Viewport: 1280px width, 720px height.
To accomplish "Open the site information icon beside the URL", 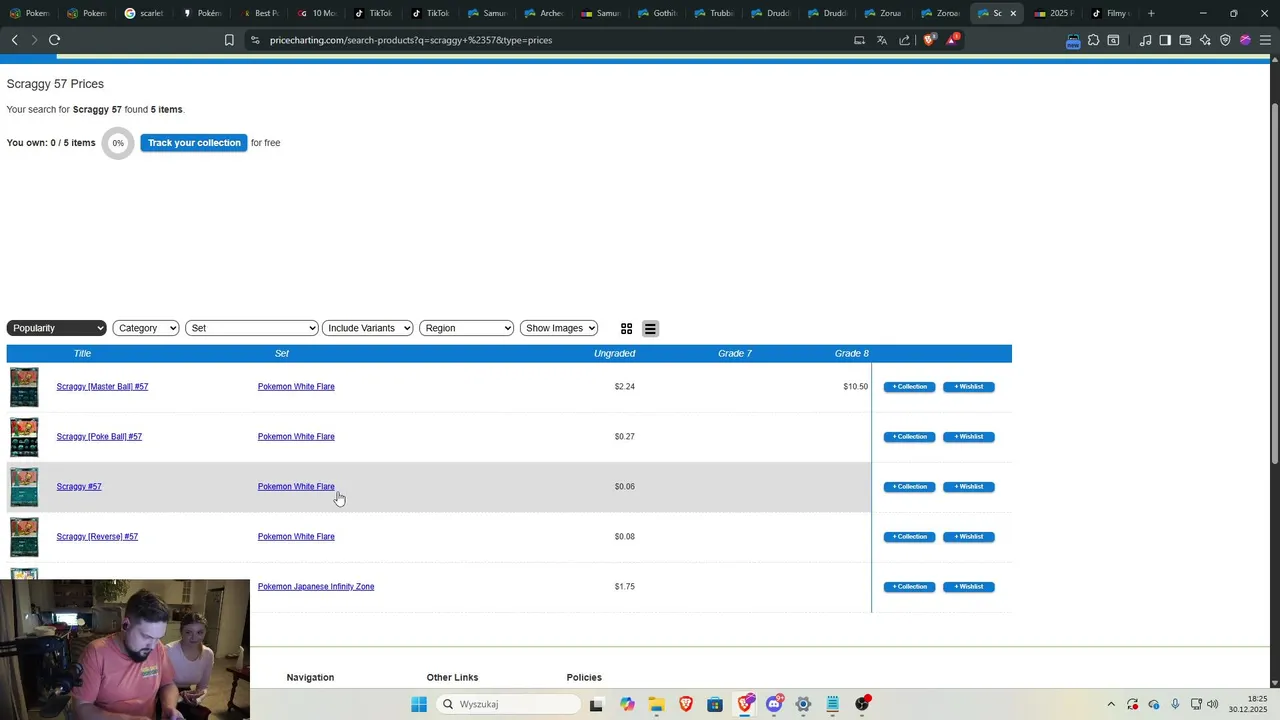I will 255,40.
